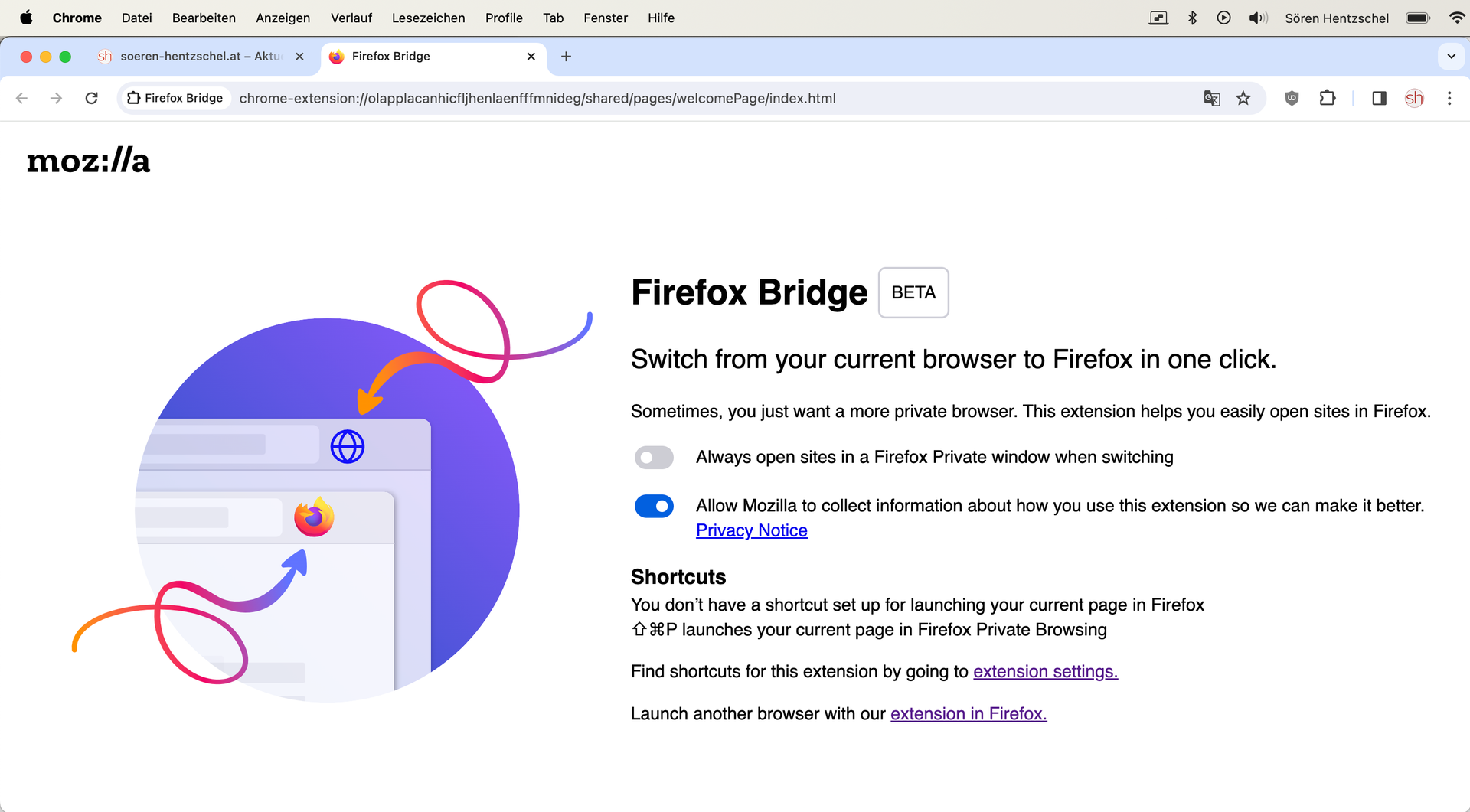Open Chrome three-dot menu

[1449, 98]
